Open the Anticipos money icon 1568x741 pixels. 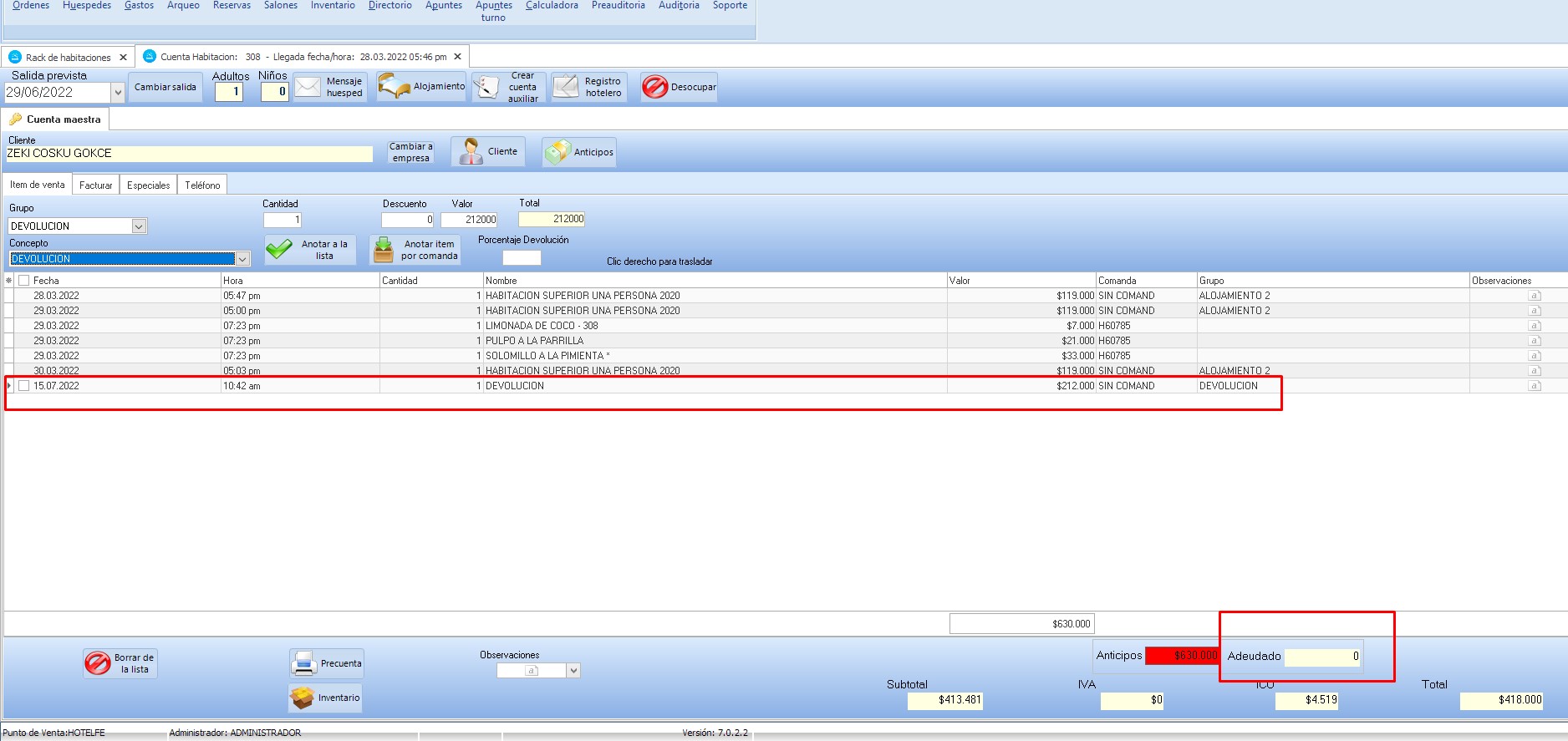[x=557, y=152]
